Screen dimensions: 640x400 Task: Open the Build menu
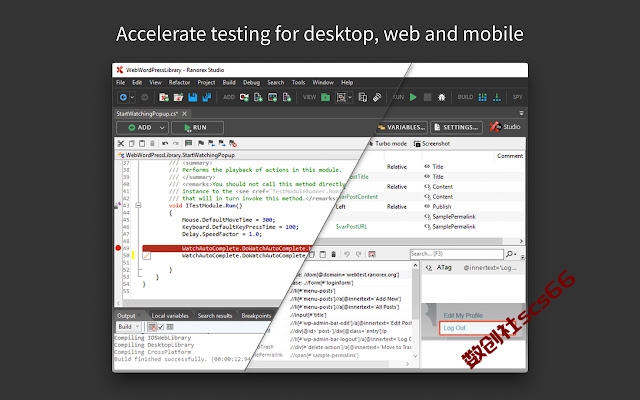coord(229,82)
